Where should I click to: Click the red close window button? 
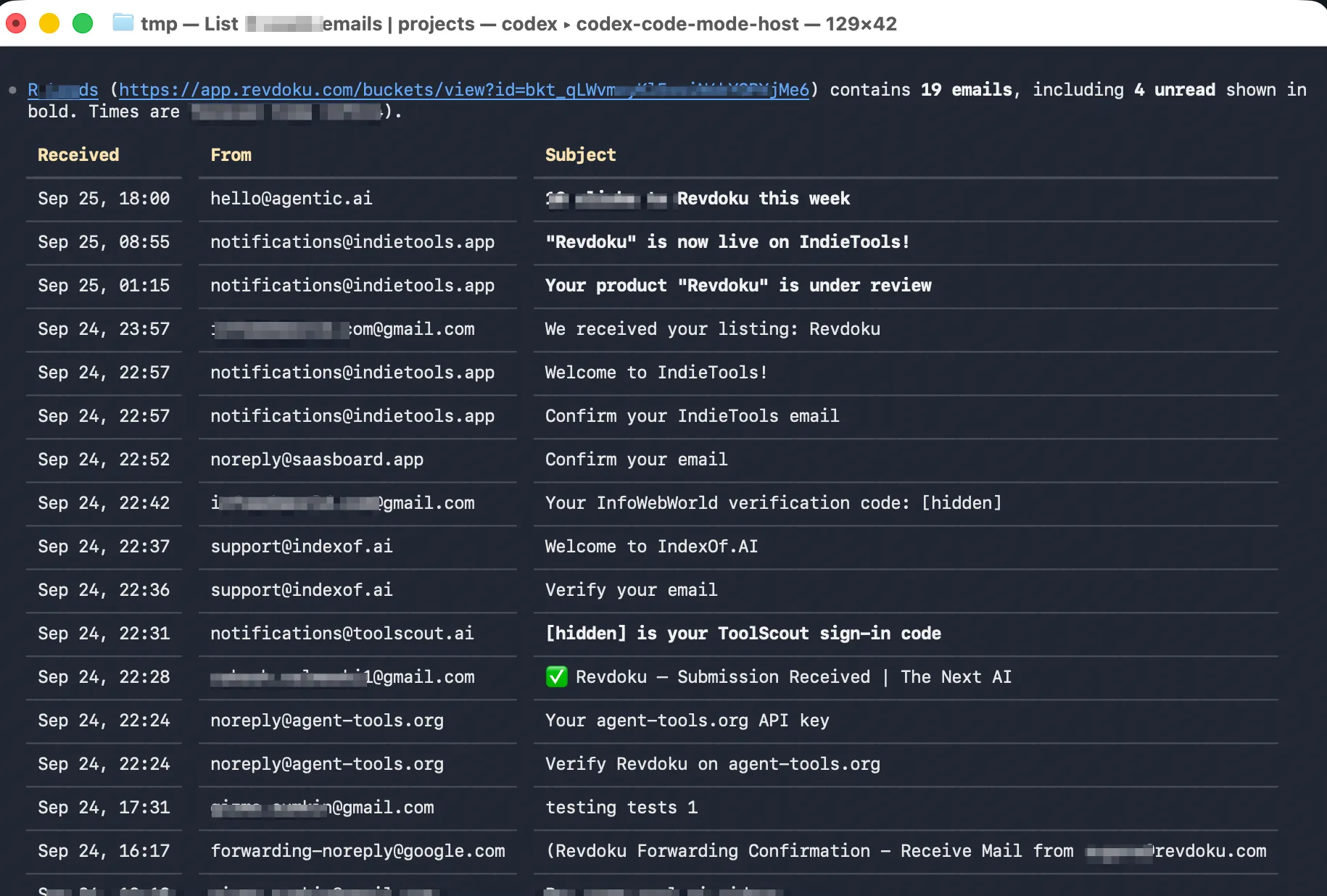pyautogui.click(x=16, y=23)
